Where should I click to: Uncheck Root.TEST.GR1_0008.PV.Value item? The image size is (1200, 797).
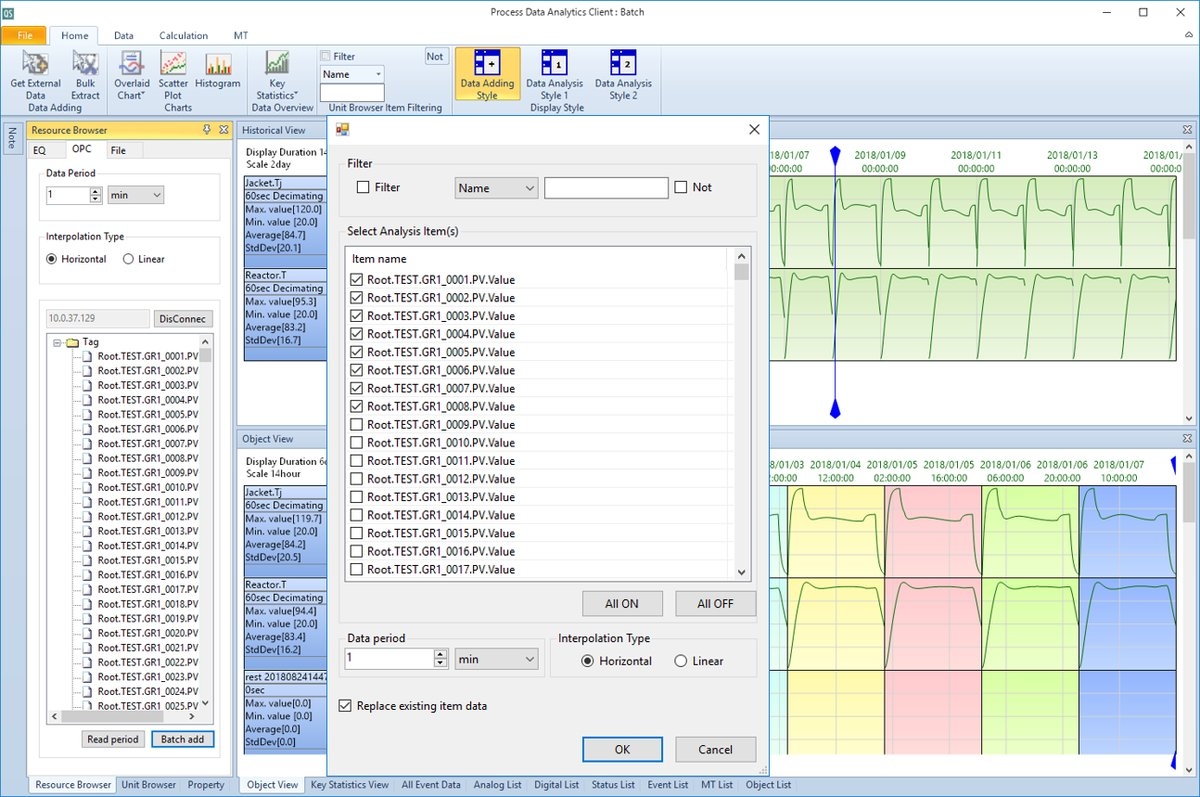pos(357,406)
